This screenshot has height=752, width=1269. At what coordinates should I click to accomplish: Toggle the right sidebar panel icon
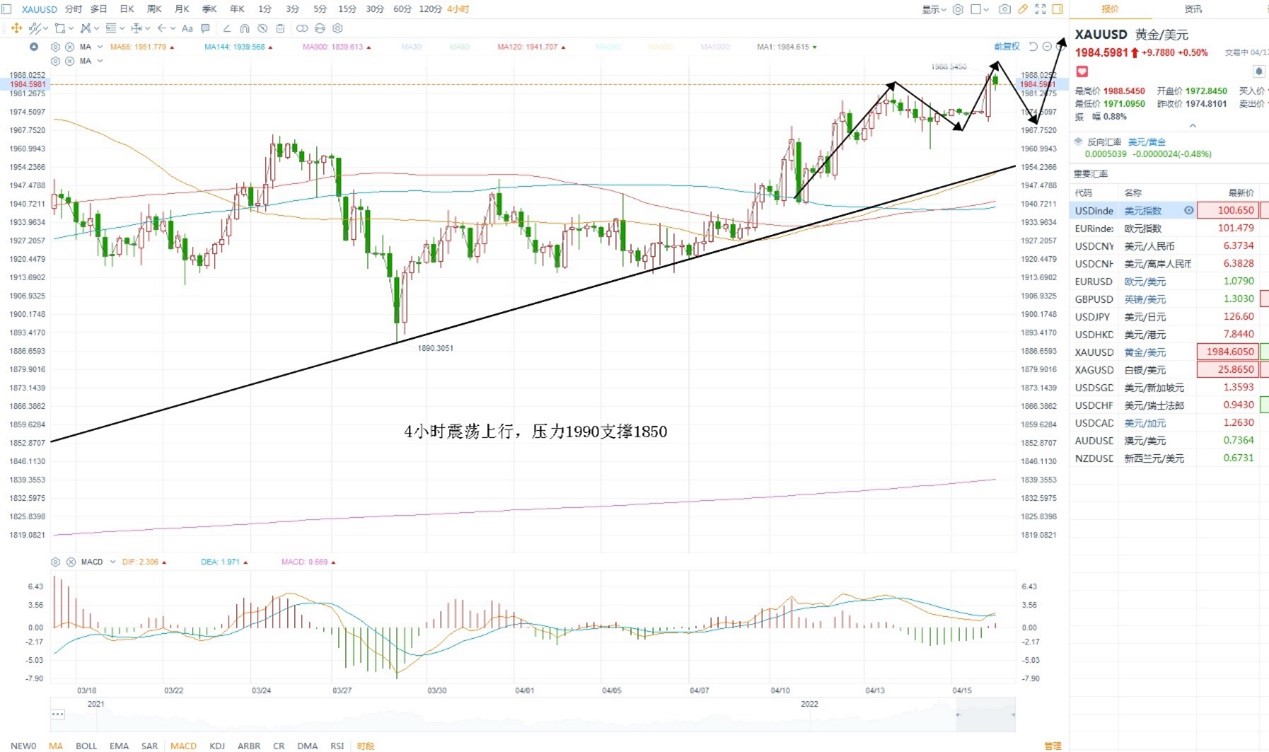pyautogui.click(x=1057, y=9)
